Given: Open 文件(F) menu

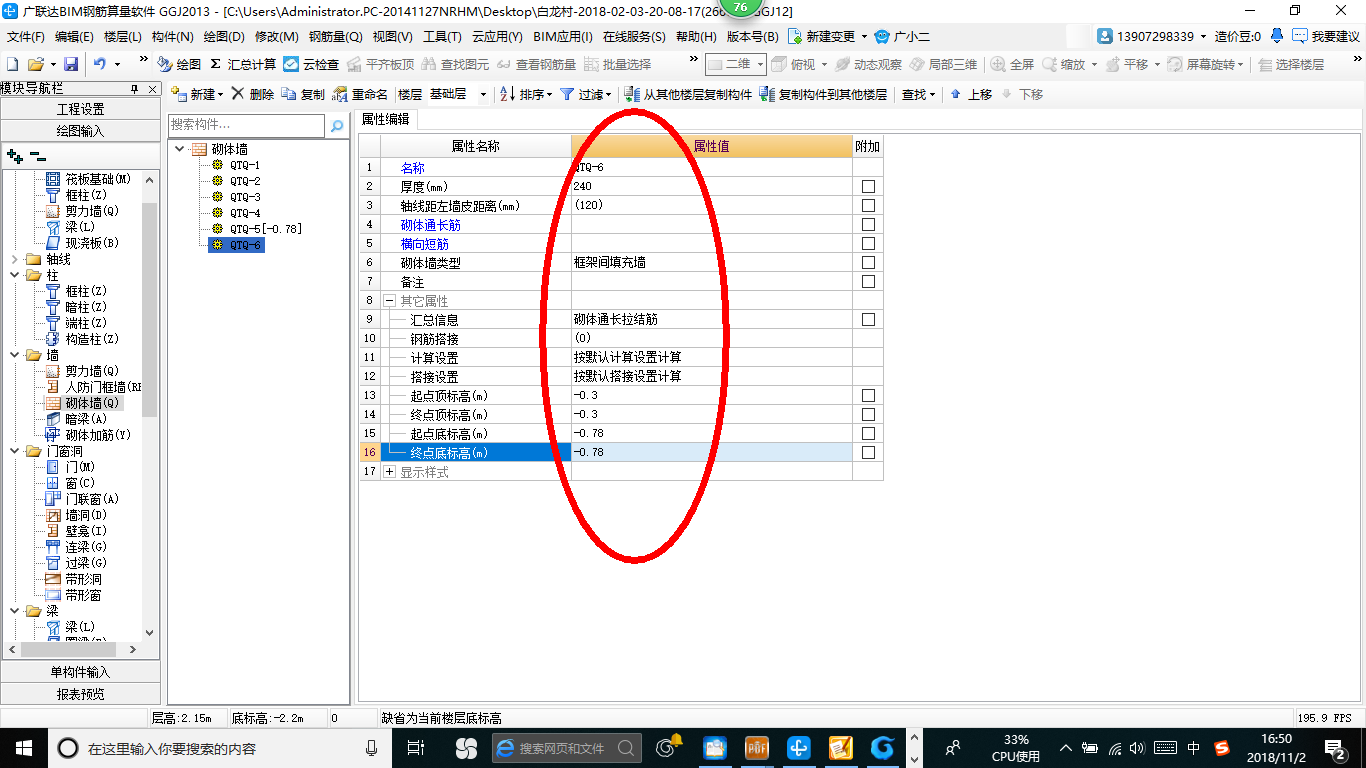Looking at the screenshot, I should tap(26, 37).
